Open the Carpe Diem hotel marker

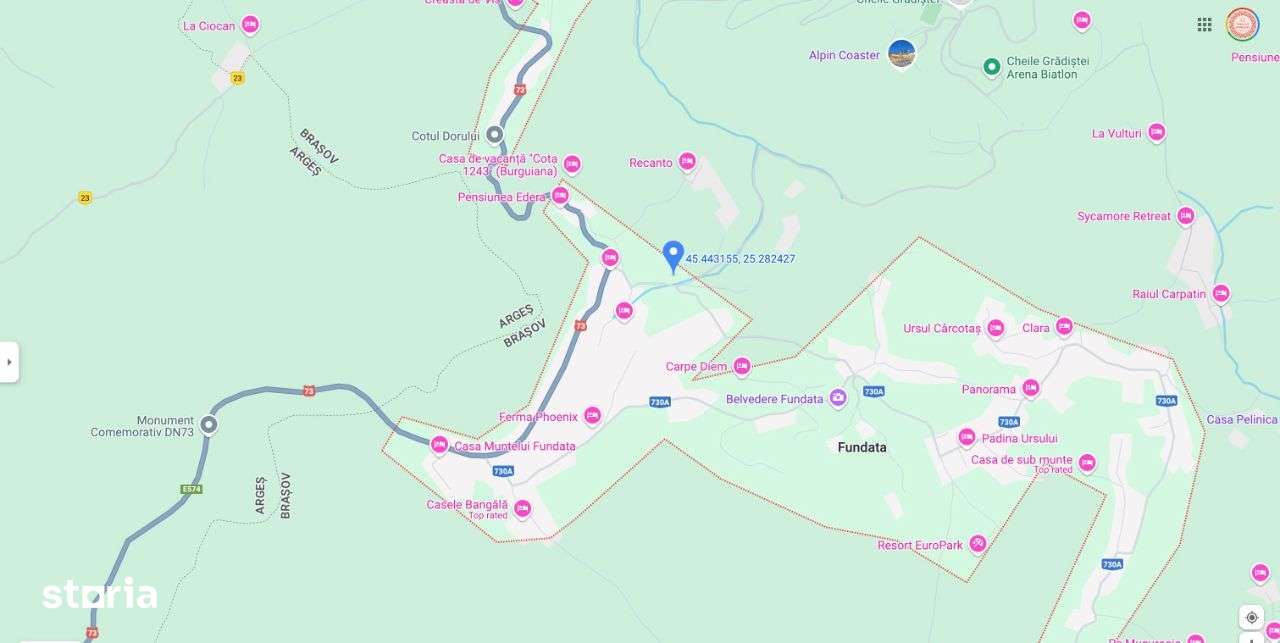tap(742, 367)
